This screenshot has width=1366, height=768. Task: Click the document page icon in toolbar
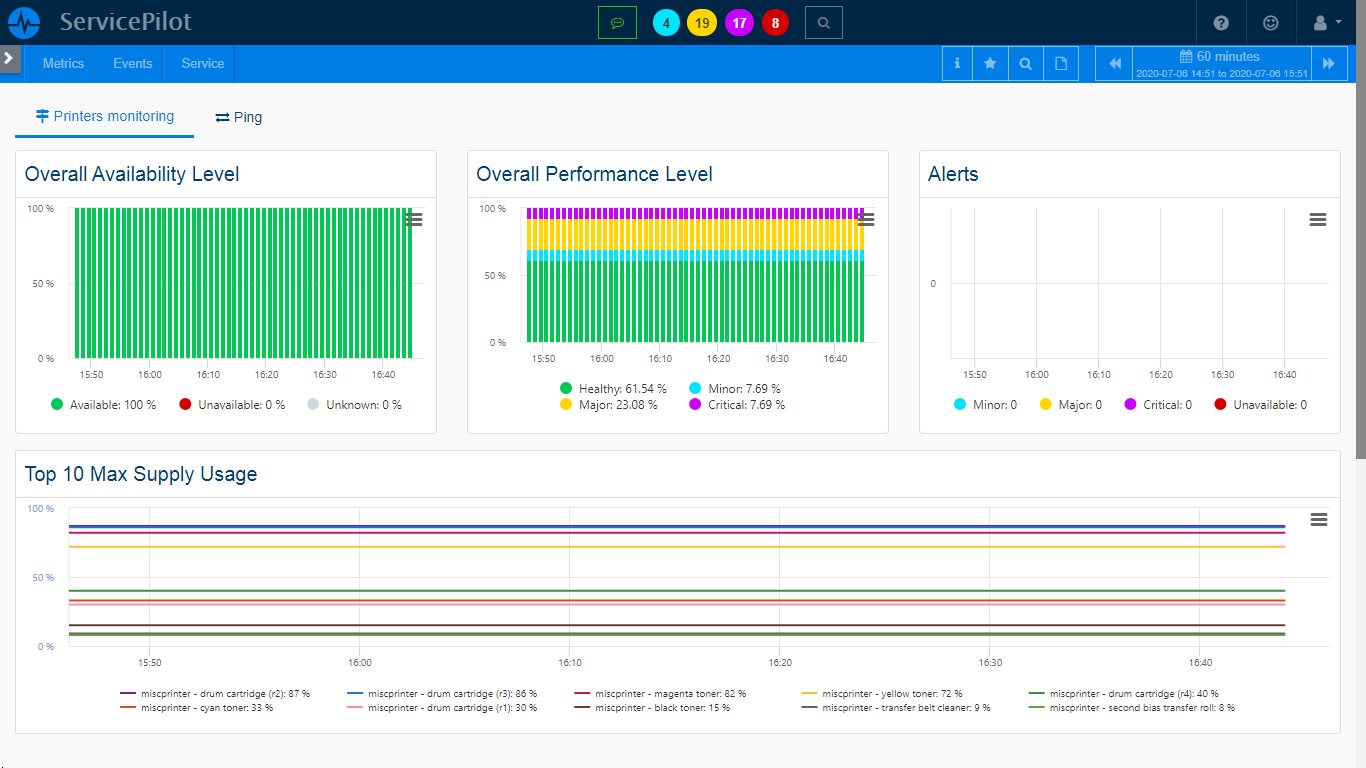[1060, 64]
